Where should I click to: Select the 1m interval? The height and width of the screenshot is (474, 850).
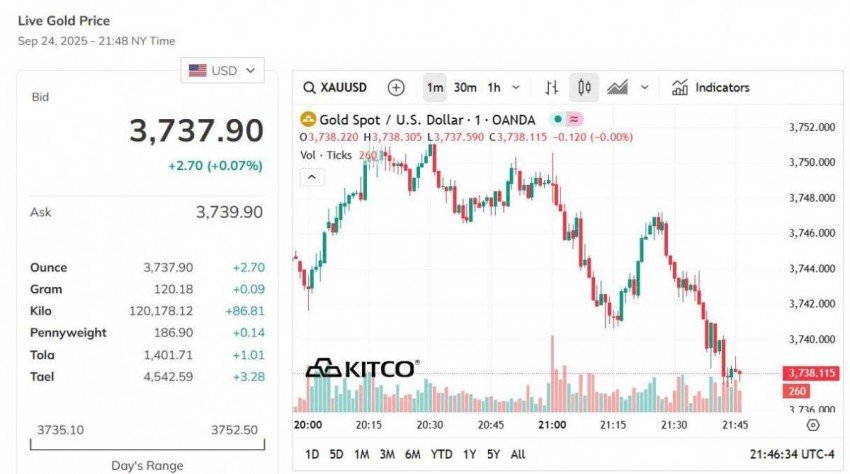[x=435, y=88]
